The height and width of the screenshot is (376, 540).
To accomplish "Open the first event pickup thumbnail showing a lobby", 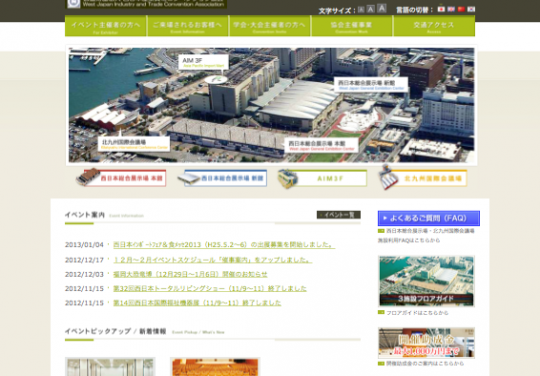I will click(110, 367).
